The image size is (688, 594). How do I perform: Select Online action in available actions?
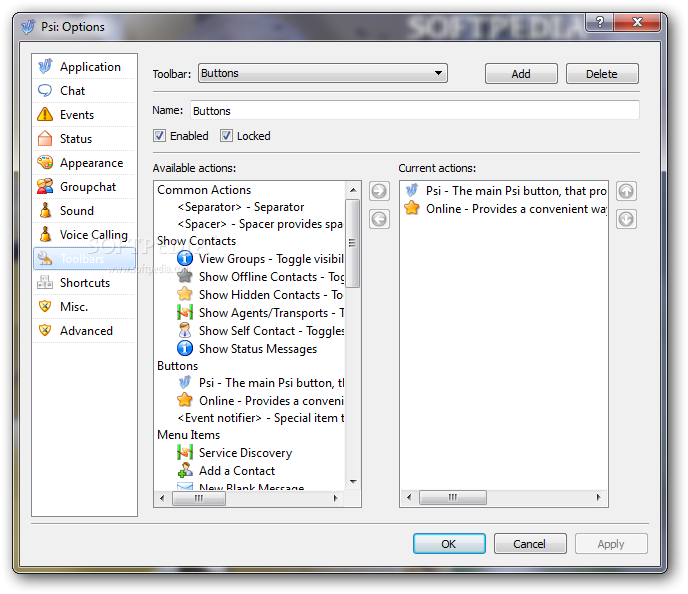click(x=261, y=400)
